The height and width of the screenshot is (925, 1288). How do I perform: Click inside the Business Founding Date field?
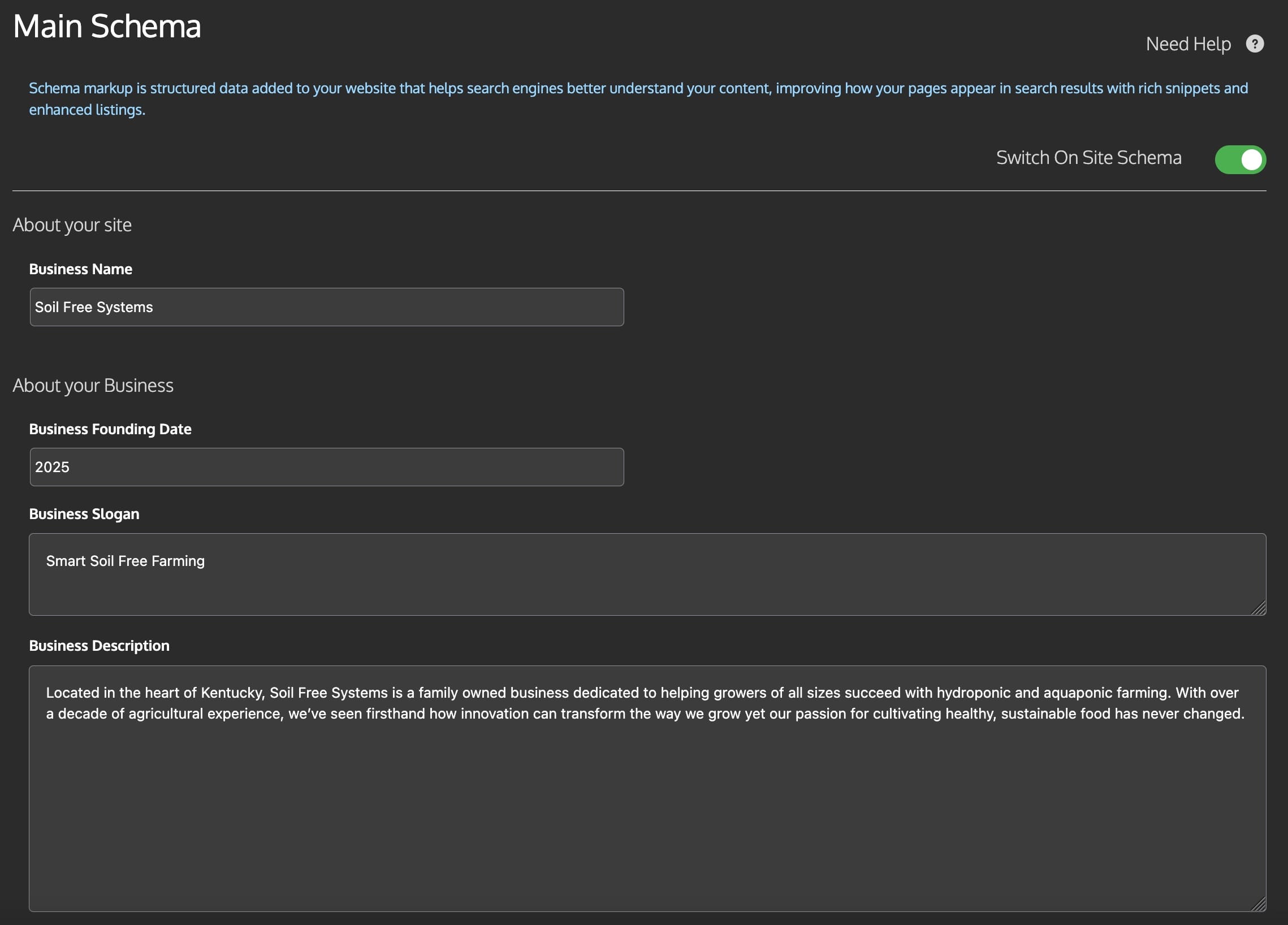327,467
